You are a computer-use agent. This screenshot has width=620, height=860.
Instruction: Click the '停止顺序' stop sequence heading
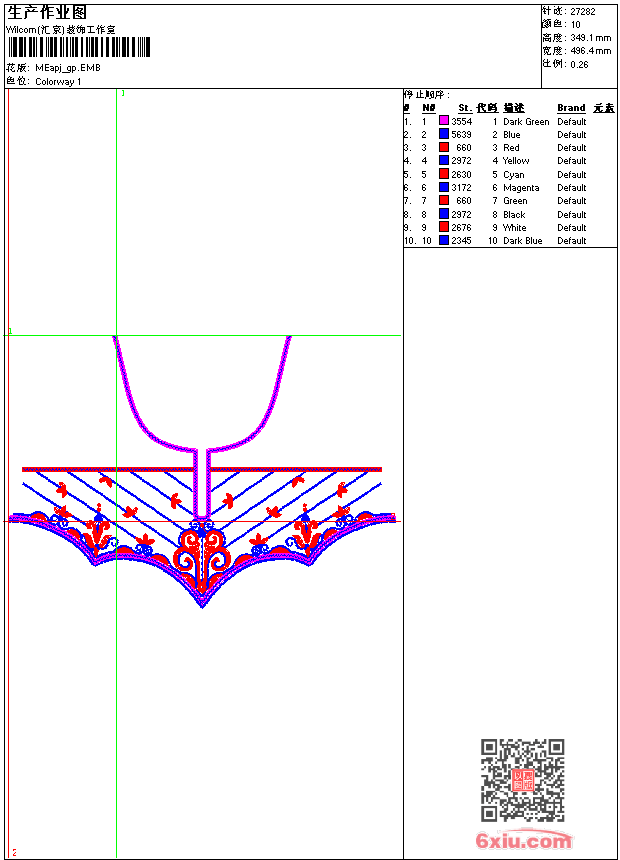coord(426,95)
